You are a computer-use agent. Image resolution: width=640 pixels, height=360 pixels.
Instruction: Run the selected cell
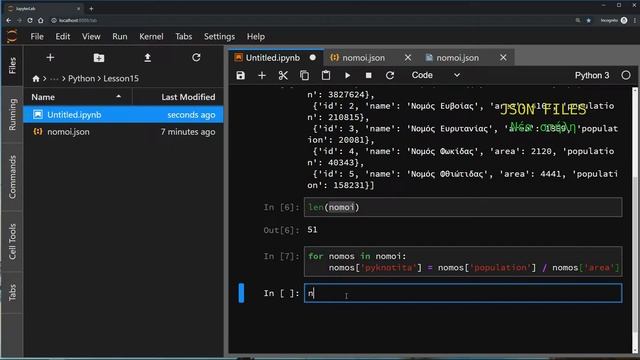click(347, 76)
